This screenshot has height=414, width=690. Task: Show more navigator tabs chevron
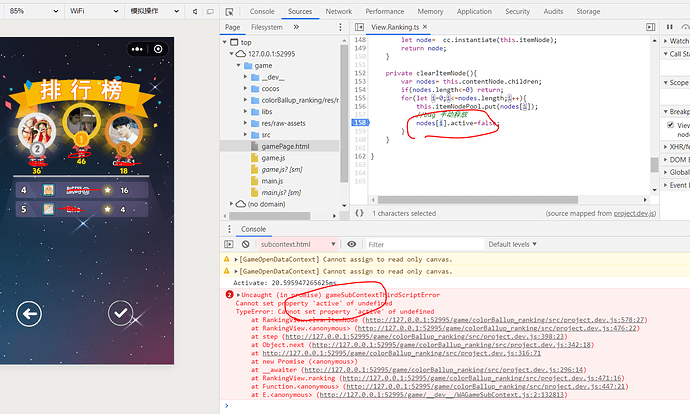pyautogui.click(x=296, y=27)
